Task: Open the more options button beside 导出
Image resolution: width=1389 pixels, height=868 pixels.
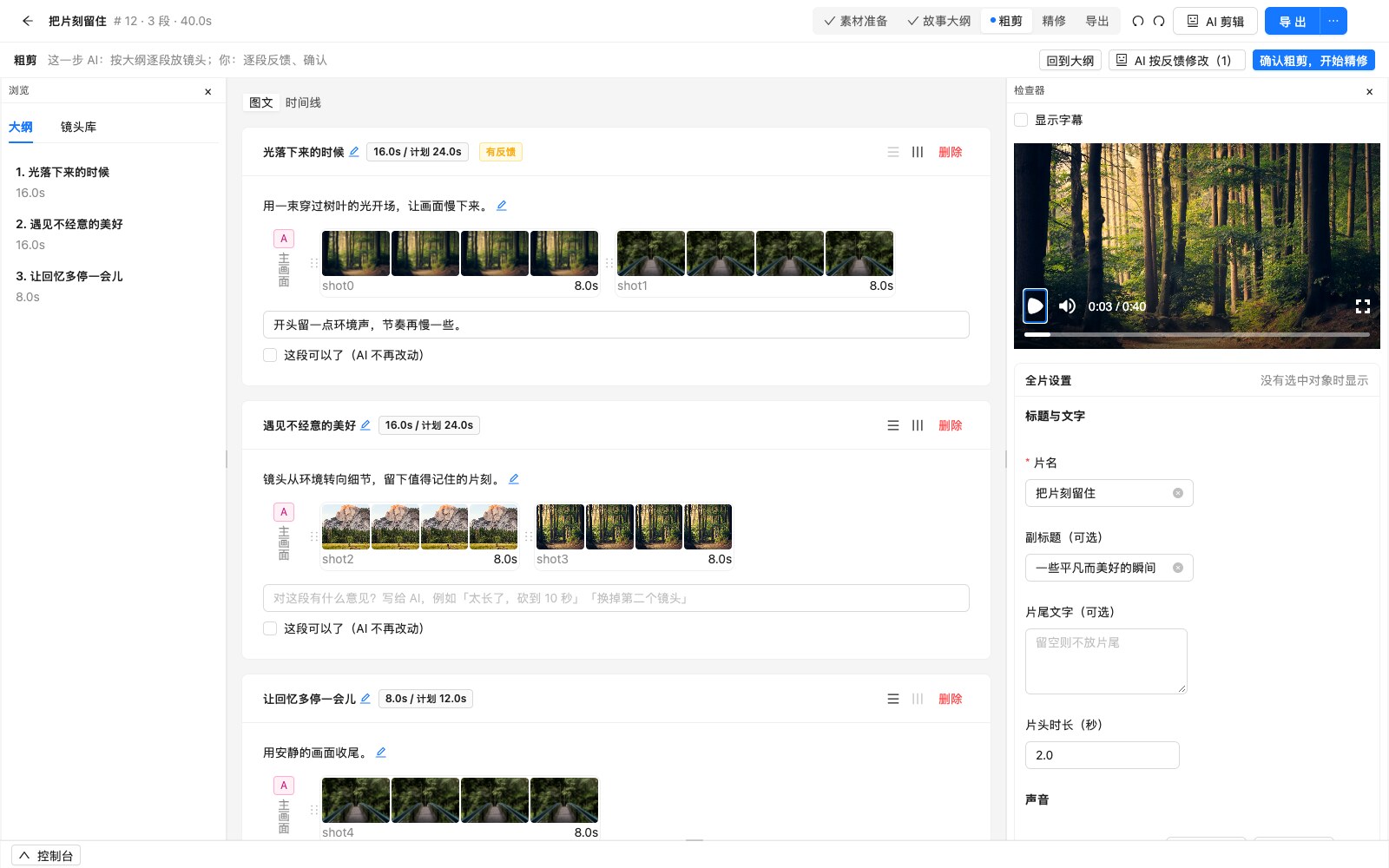Action: tap(1333, 21)
